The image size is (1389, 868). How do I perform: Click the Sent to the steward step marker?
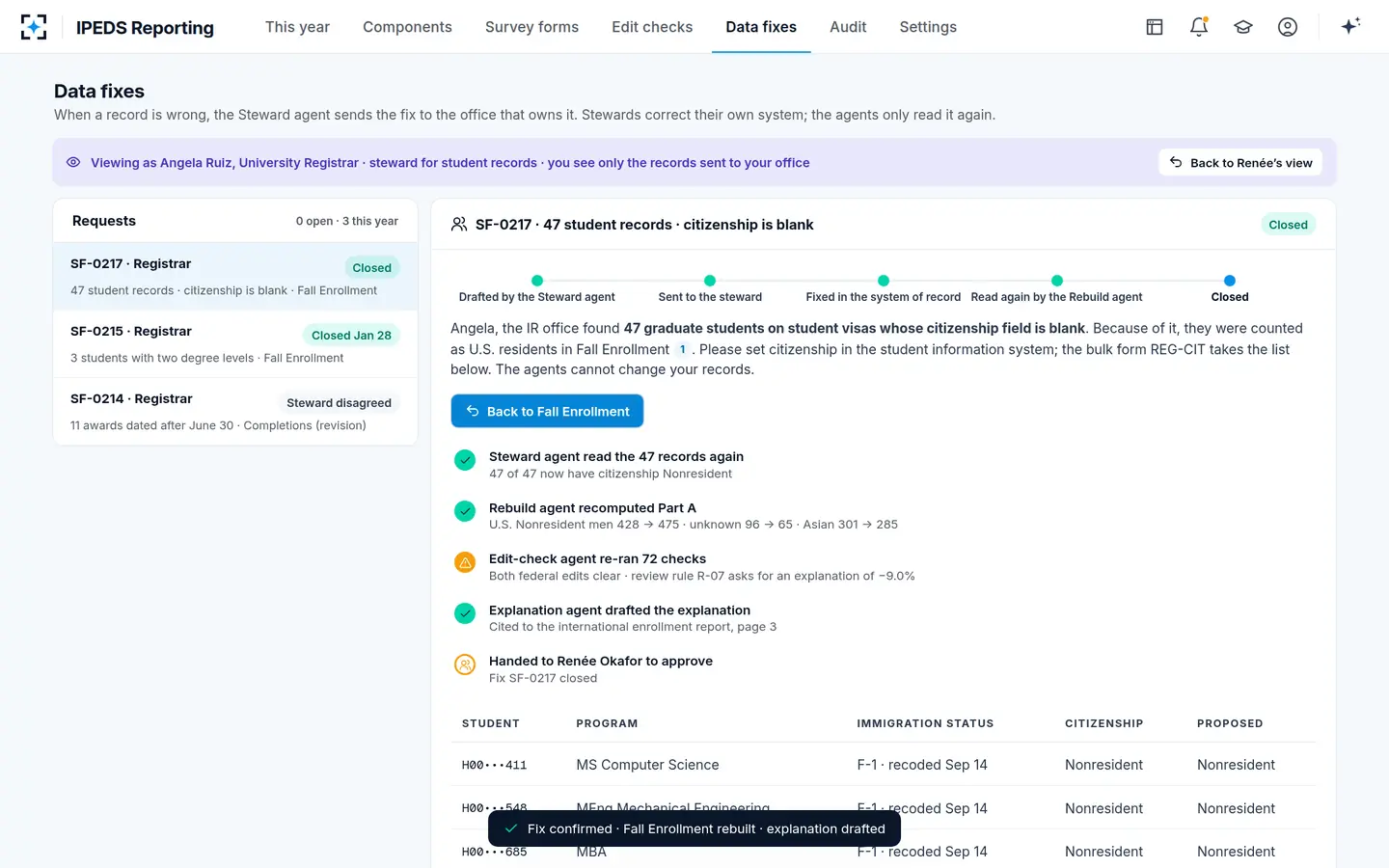710,281
